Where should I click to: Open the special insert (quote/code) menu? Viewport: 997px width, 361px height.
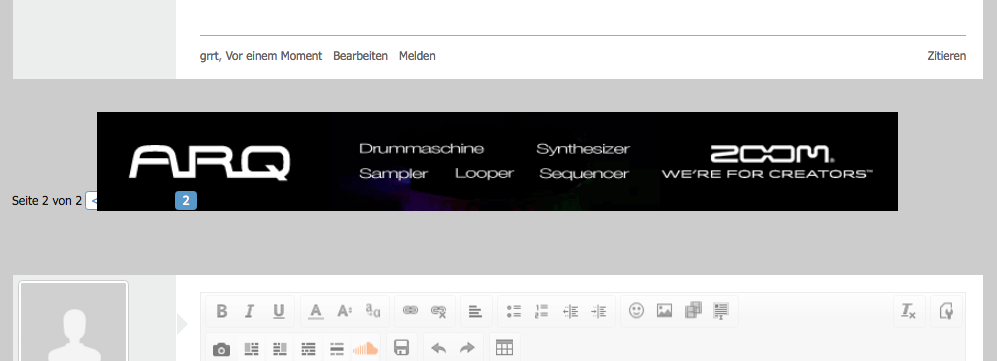click(721, 311)
